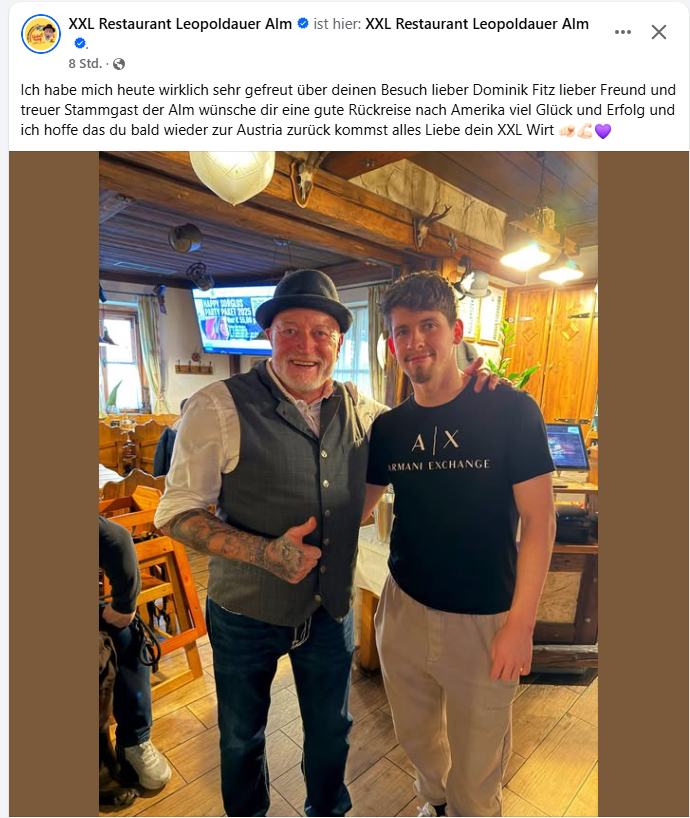This screenshot has height=818, width=690.
Task: Open the XXL Restaurant profile picture
Action: pyautogui.click(x=41, y=34)
